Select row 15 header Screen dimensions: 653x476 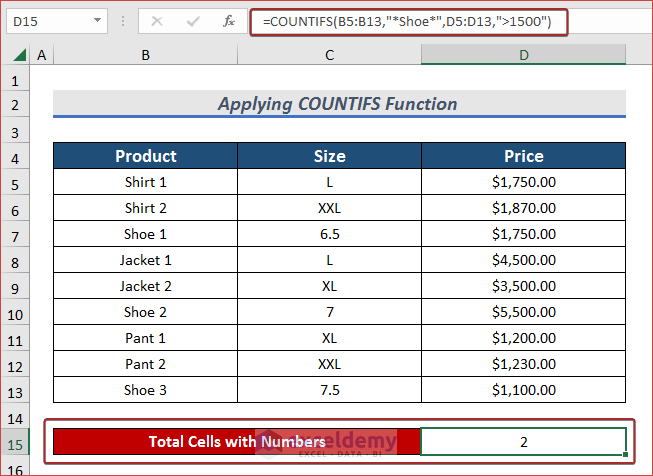pos(16,443)
